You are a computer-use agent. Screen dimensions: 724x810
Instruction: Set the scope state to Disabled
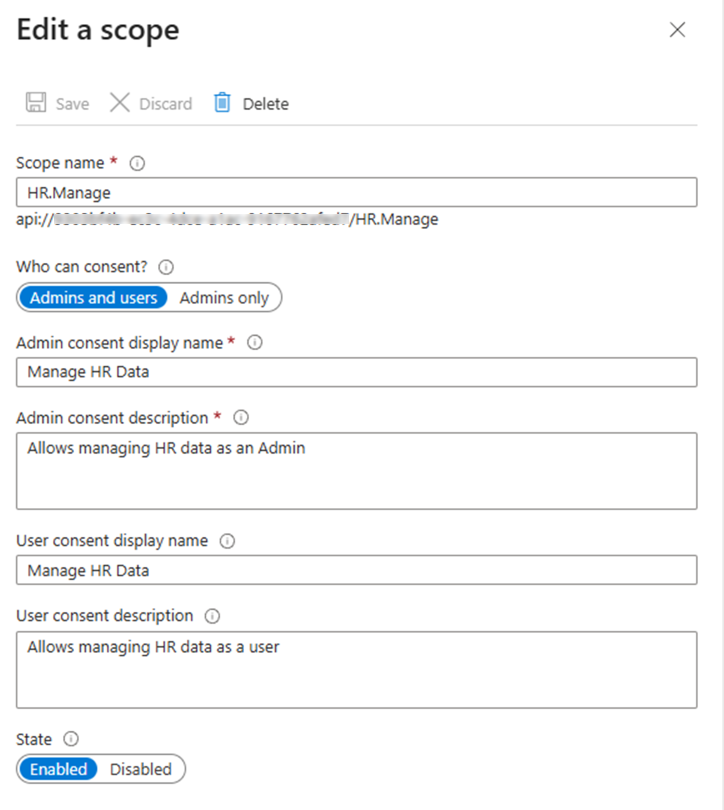tap(139, 769)
